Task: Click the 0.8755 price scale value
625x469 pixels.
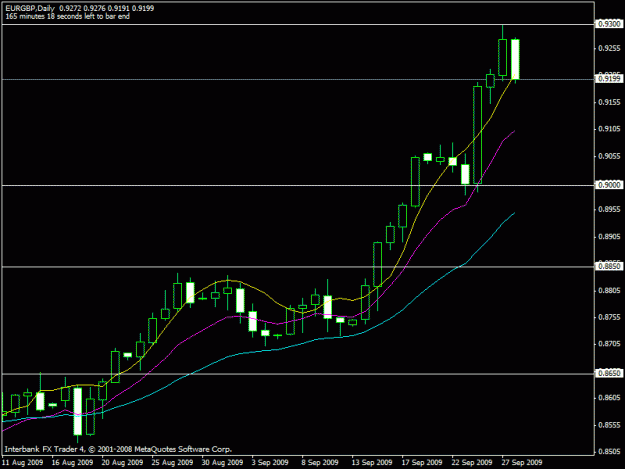Action: [x=609, y=317]
